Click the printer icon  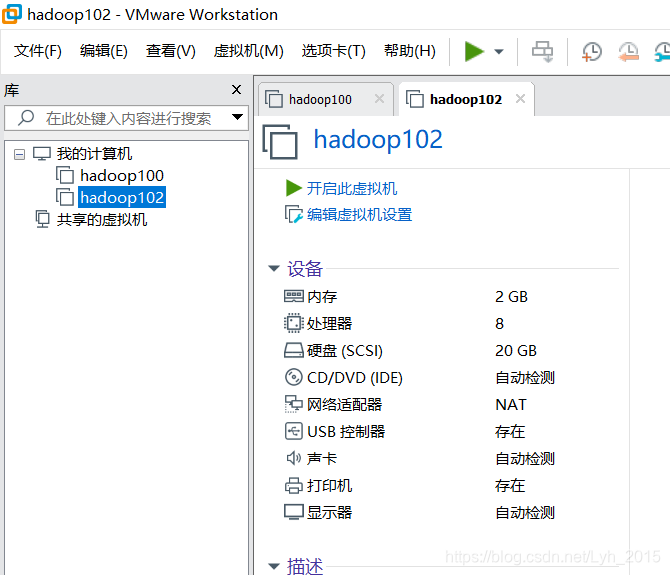tap(294, 486)
